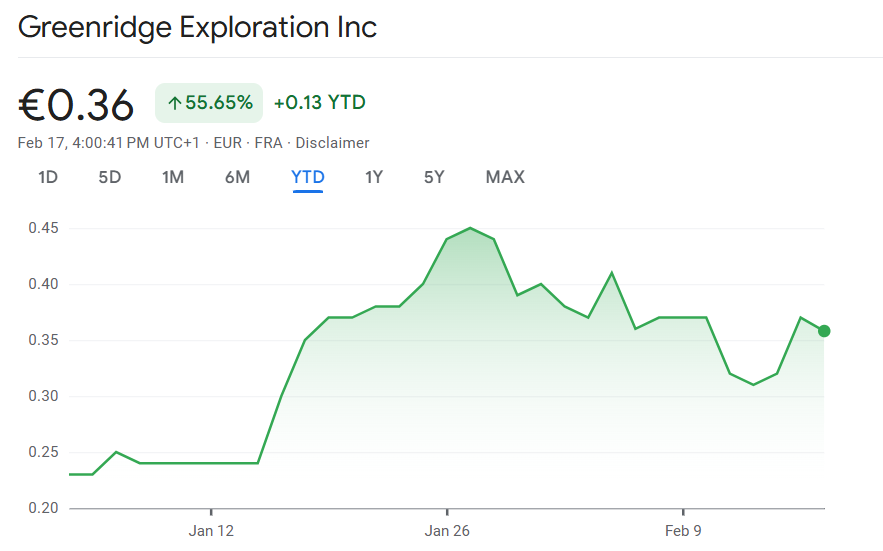This screenshot has height=551, width=883.
Task: Switch to the 5D range tab
Action: pyautogui.click(x=109, y=177)
